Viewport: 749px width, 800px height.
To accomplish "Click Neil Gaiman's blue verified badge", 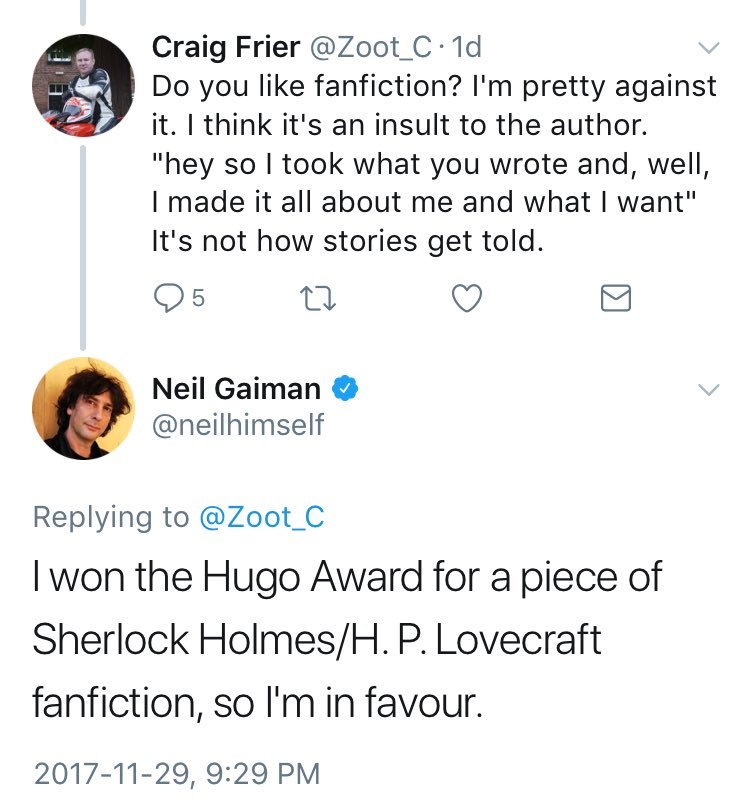I will pos(345,389).
